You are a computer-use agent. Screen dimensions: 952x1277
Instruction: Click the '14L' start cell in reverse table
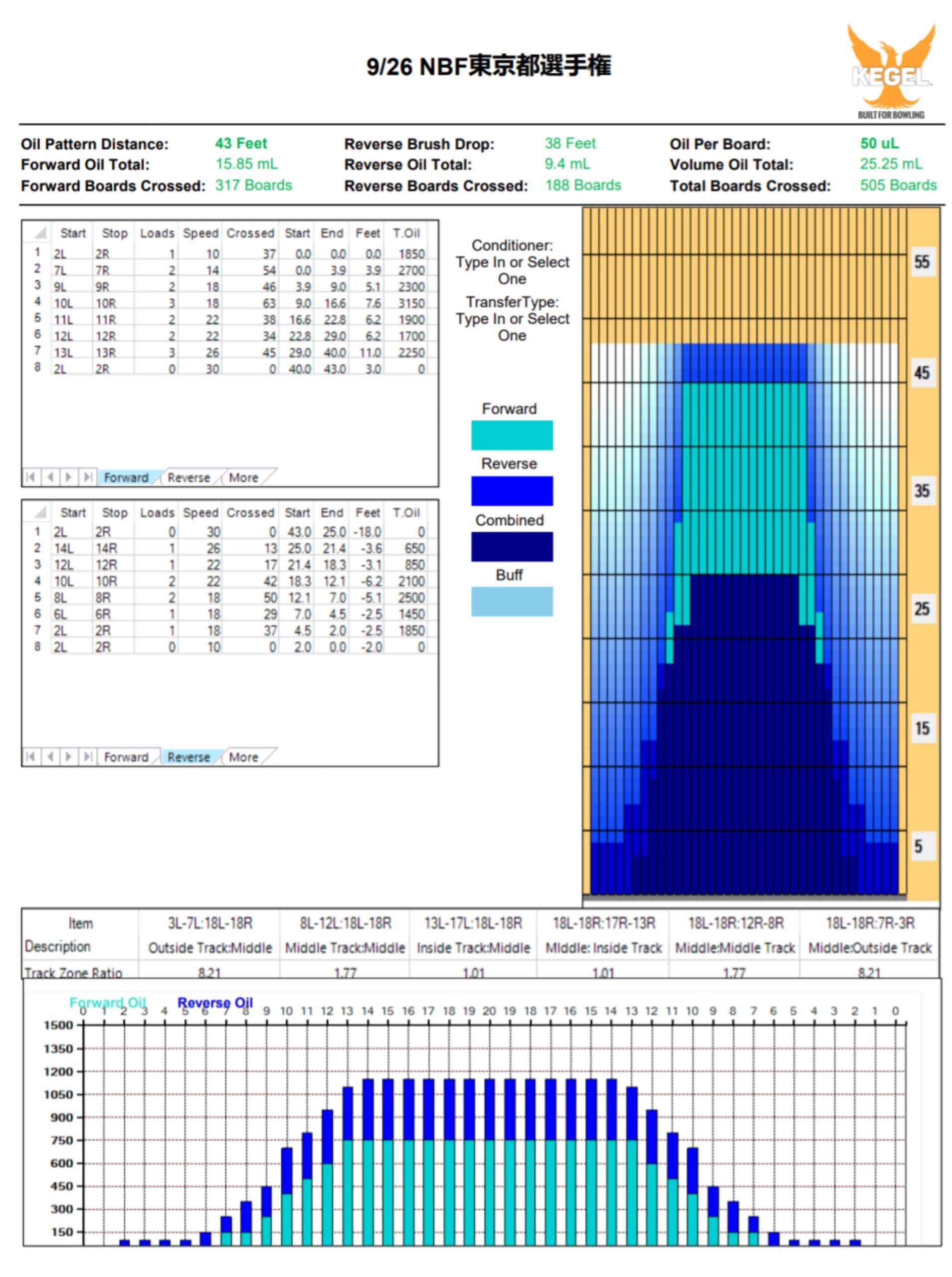coord(71,548)
